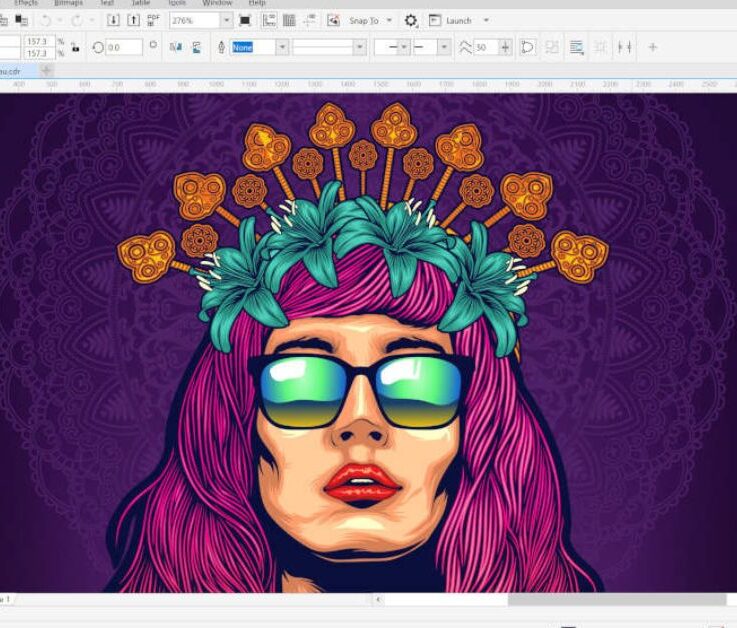Screen dimensions: 737x628
Task: Open the Table menu
Action: 140,3
